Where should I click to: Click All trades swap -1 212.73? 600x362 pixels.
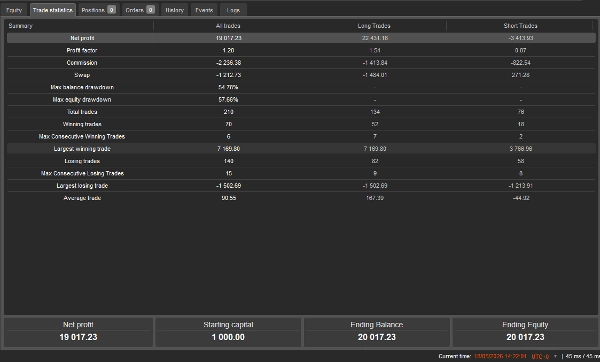pyautogui.click(x=228, y=75)
